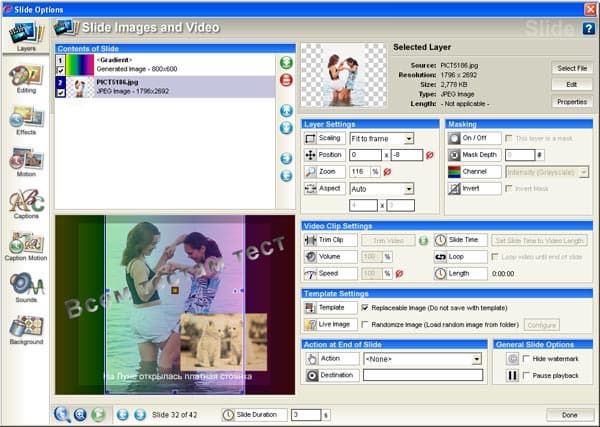This screenshot has height=427, width=600.
Task: Toggle visibility checkbox of Gradient layer
Action: tap(60, 71)
